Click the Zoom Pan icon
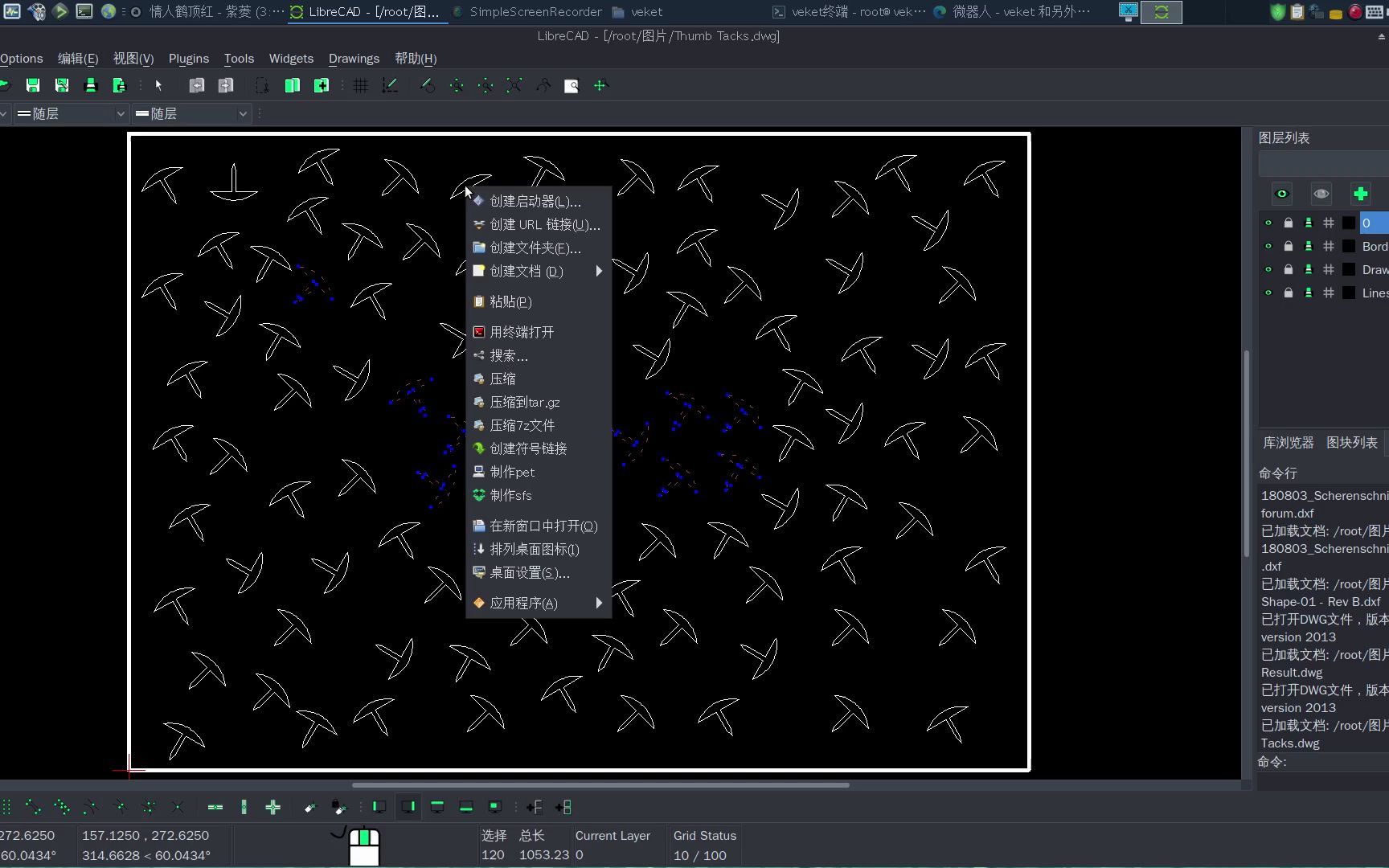This screenshot has height=868, width=1389. tap(600, 85)
